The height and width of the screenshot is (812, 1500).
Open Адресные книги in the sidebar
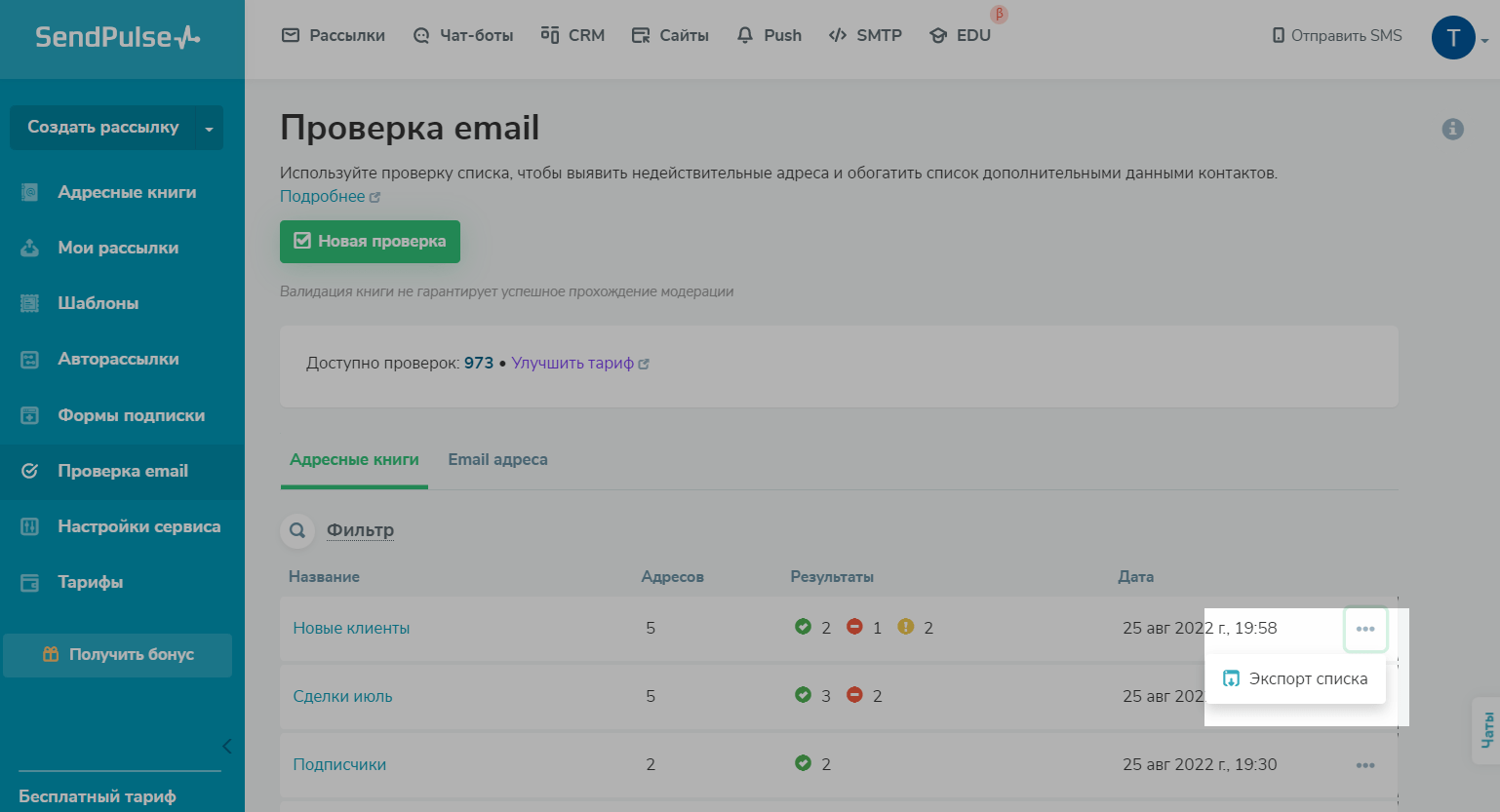coord(127,192)
